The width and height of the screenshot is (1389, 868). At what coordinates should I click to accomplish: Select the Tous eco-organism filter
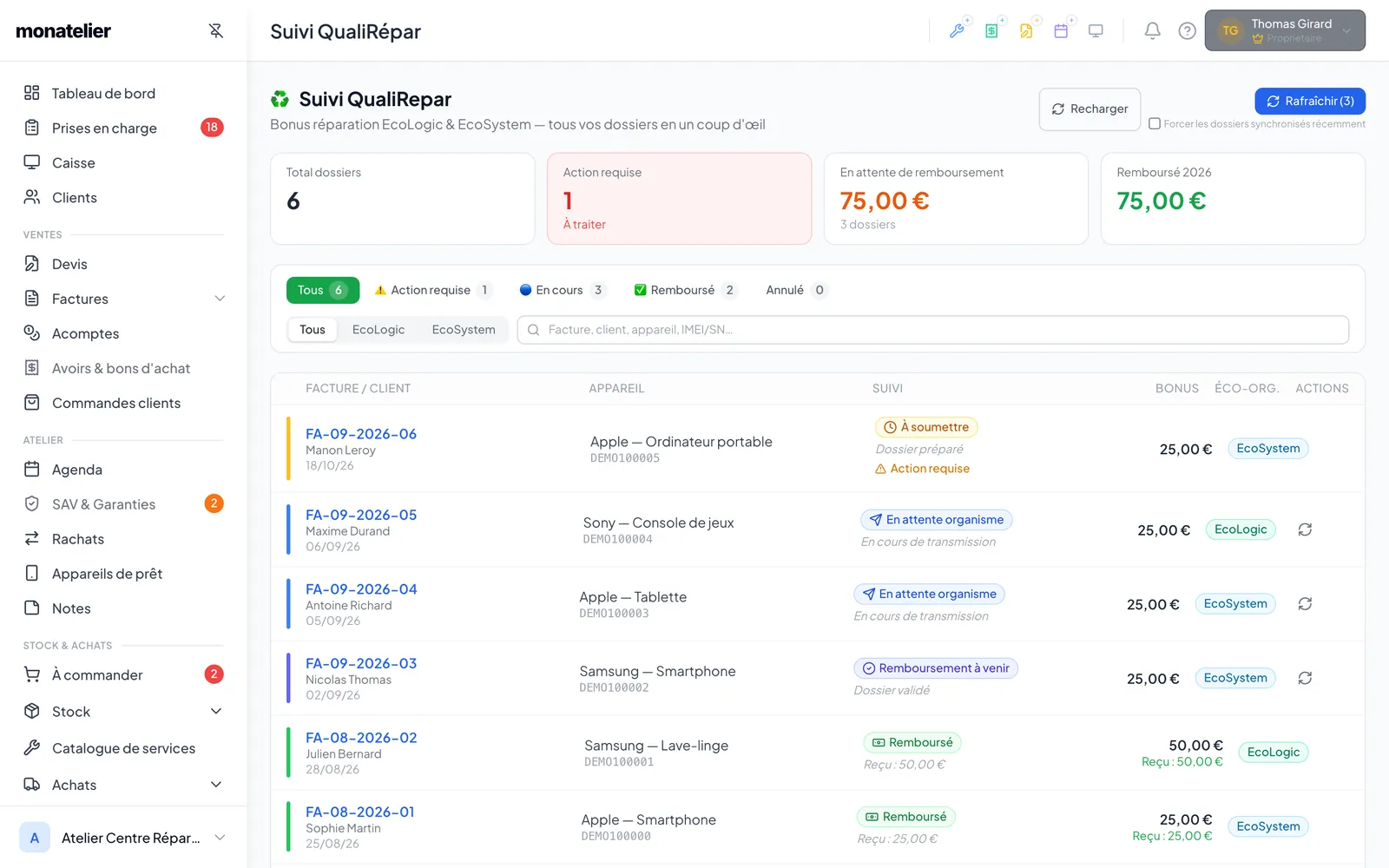tap(313, 330)
